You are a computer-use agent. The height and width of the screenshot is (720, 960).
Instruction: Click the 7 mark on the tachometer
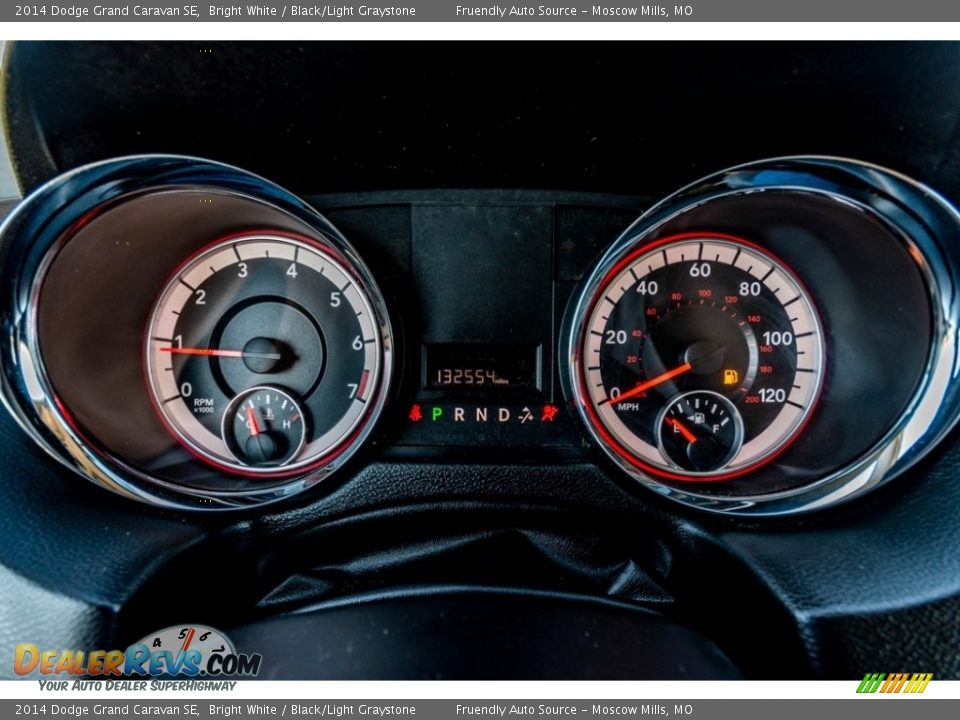[352, 391]
